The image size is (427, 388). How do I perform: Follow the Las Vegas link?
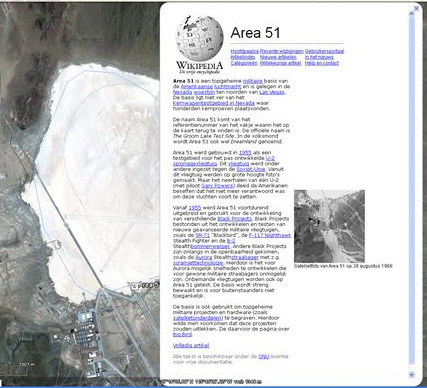(x=272, y=92)
